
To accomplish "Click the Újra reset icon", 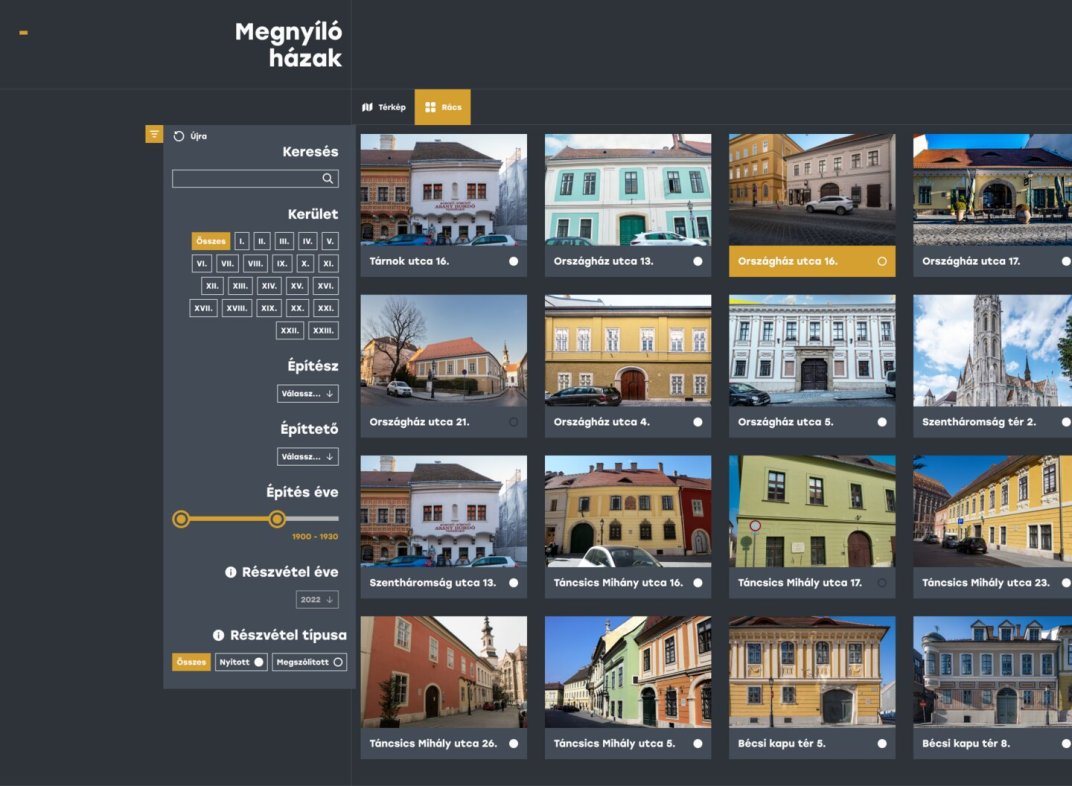I will click(178, 136).
